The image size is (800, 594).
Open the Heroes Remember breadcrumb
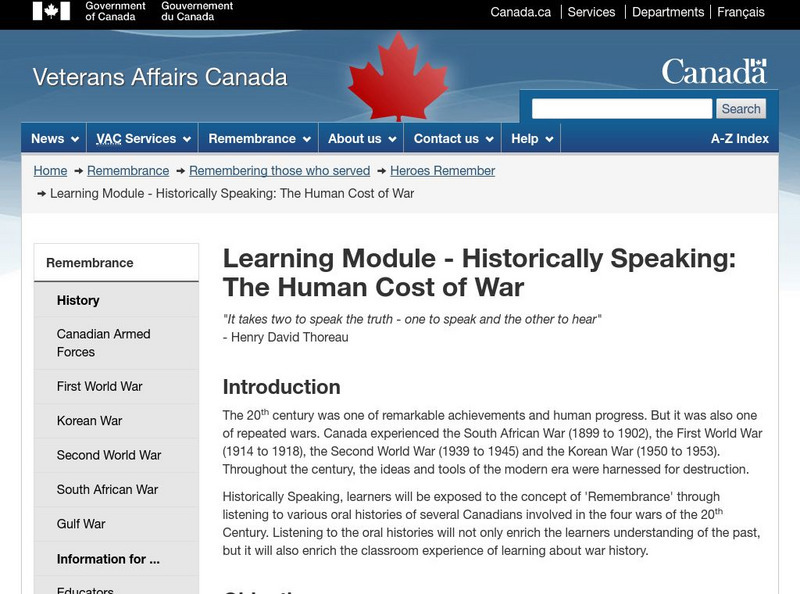[442, 171]
